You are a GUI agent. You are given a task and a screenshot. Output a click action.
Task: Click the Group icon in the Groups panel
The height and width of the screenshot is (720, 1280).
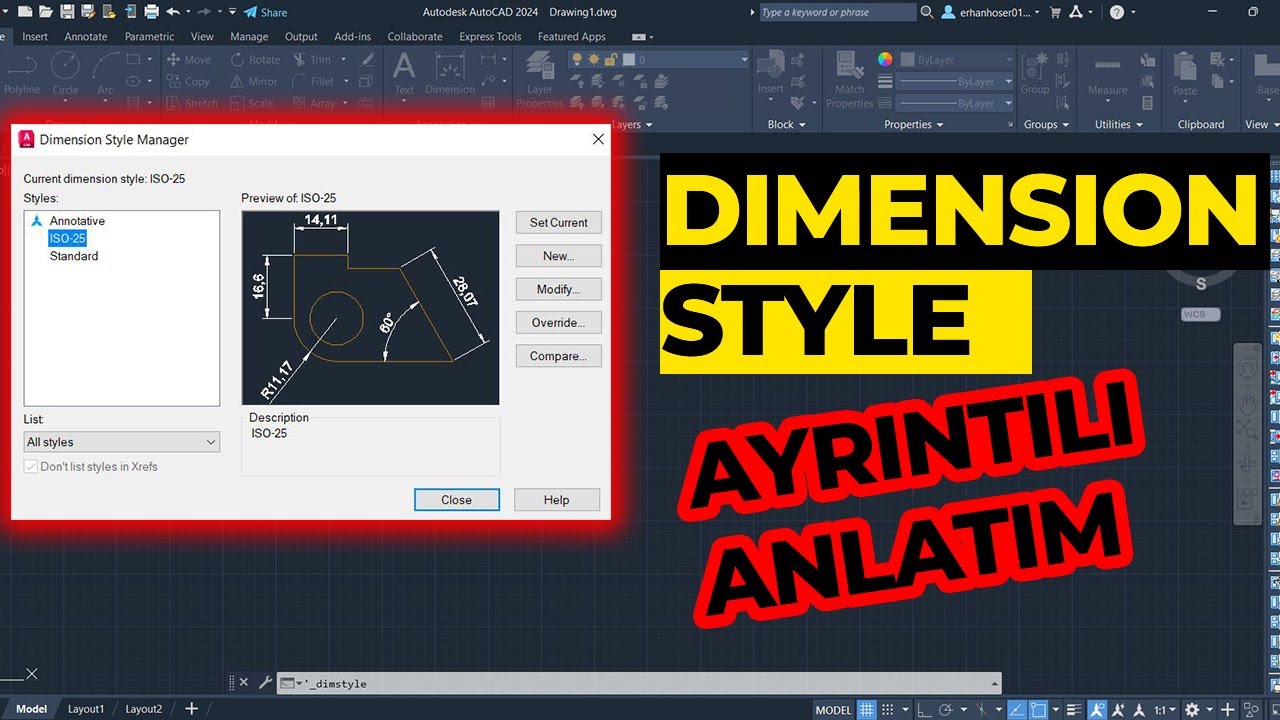1035,72
